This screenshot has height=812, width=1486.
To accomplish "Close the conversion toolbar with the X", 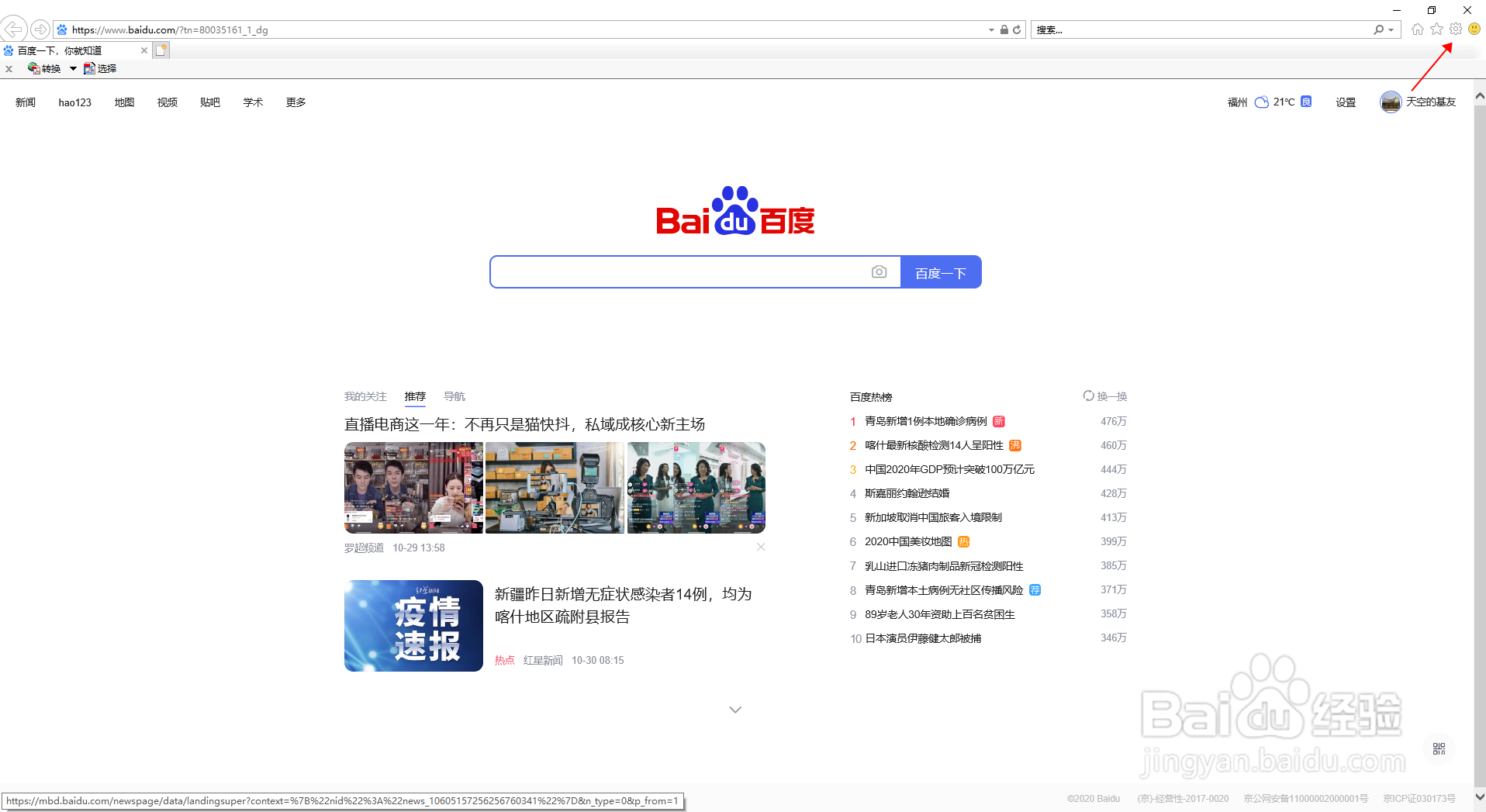I will click(x=9, y=69).
